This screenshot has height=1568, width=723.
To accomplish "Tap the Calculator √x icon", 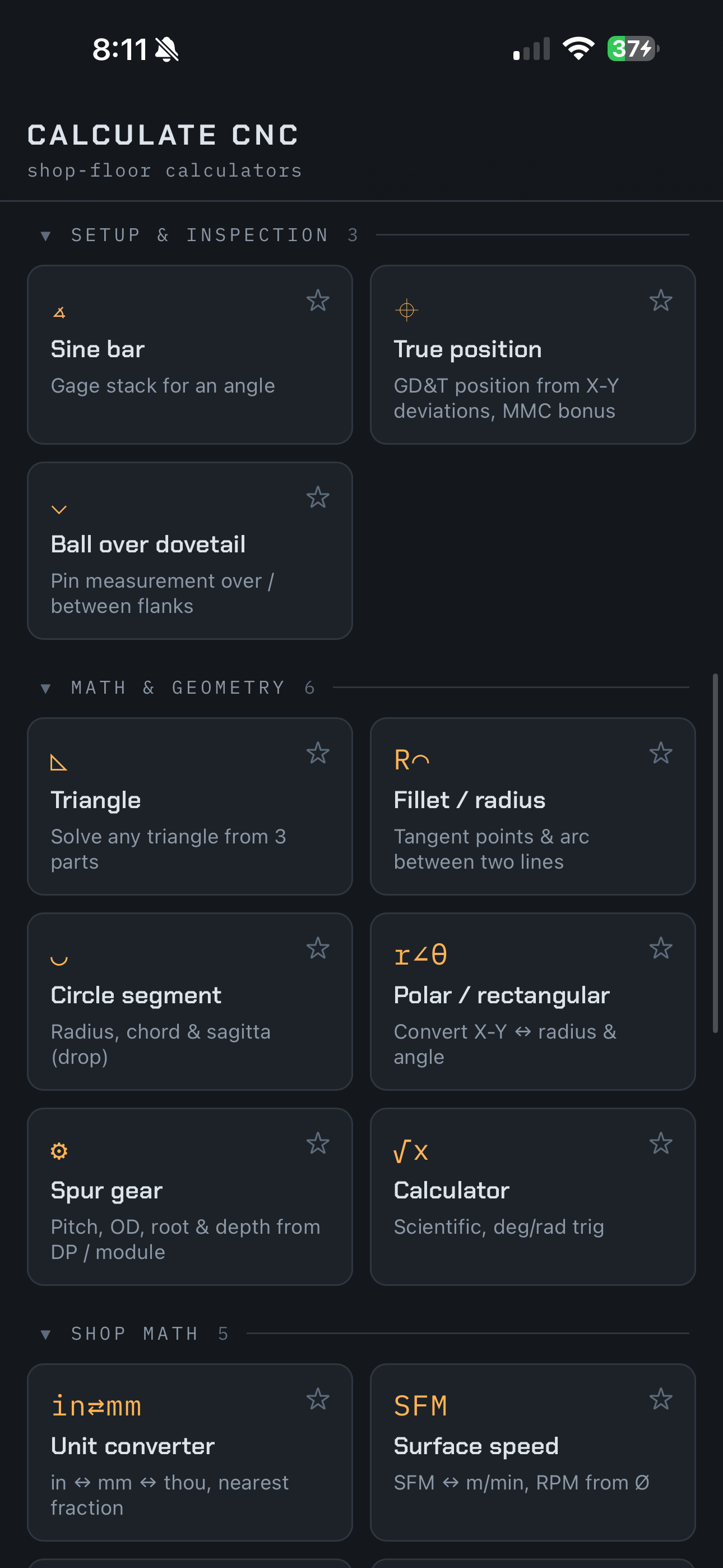I will [x=411, y=1150].
